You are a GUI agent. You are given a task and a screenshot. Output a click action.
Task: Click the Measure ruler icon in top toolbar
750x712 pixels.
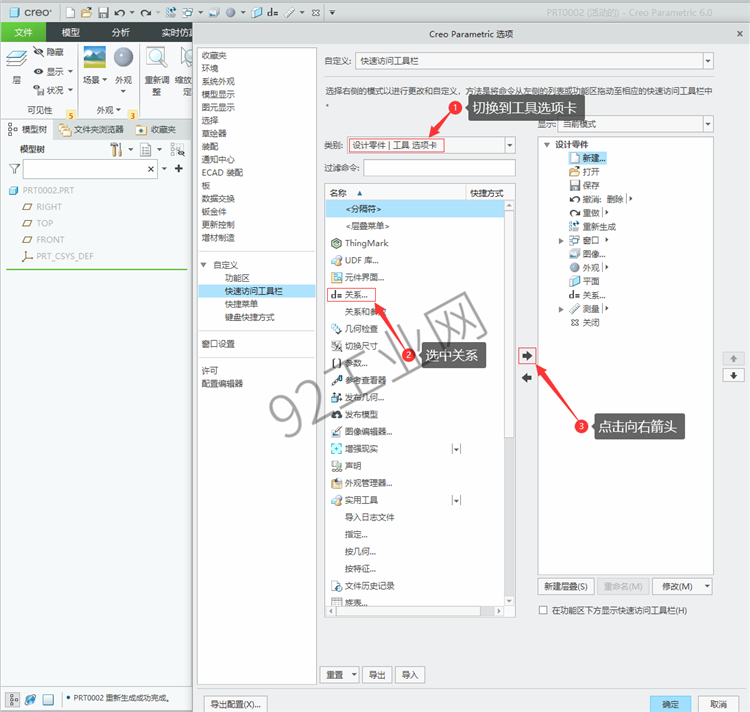tap(290, 13)
